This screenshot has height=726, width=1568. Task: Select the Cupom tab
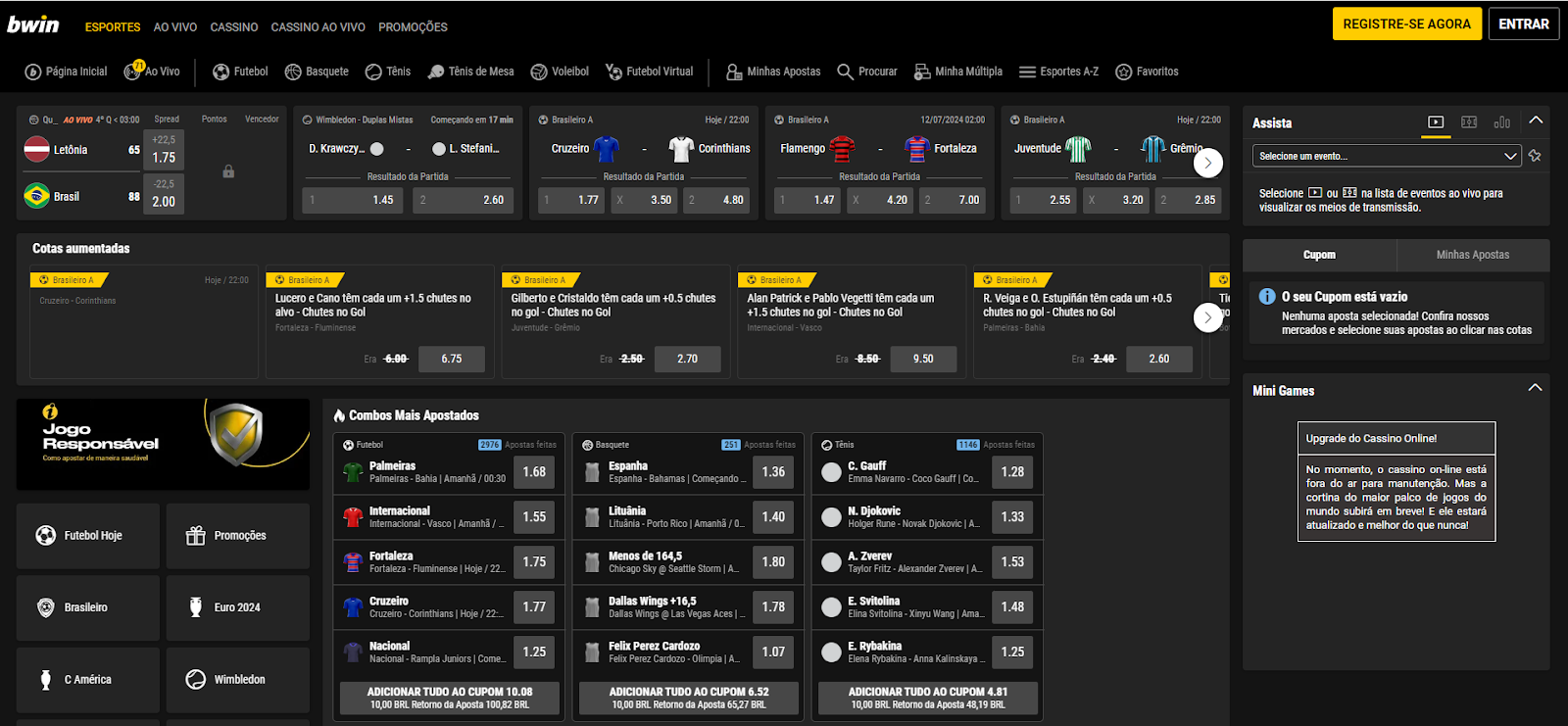click(x=1319, y=255)
